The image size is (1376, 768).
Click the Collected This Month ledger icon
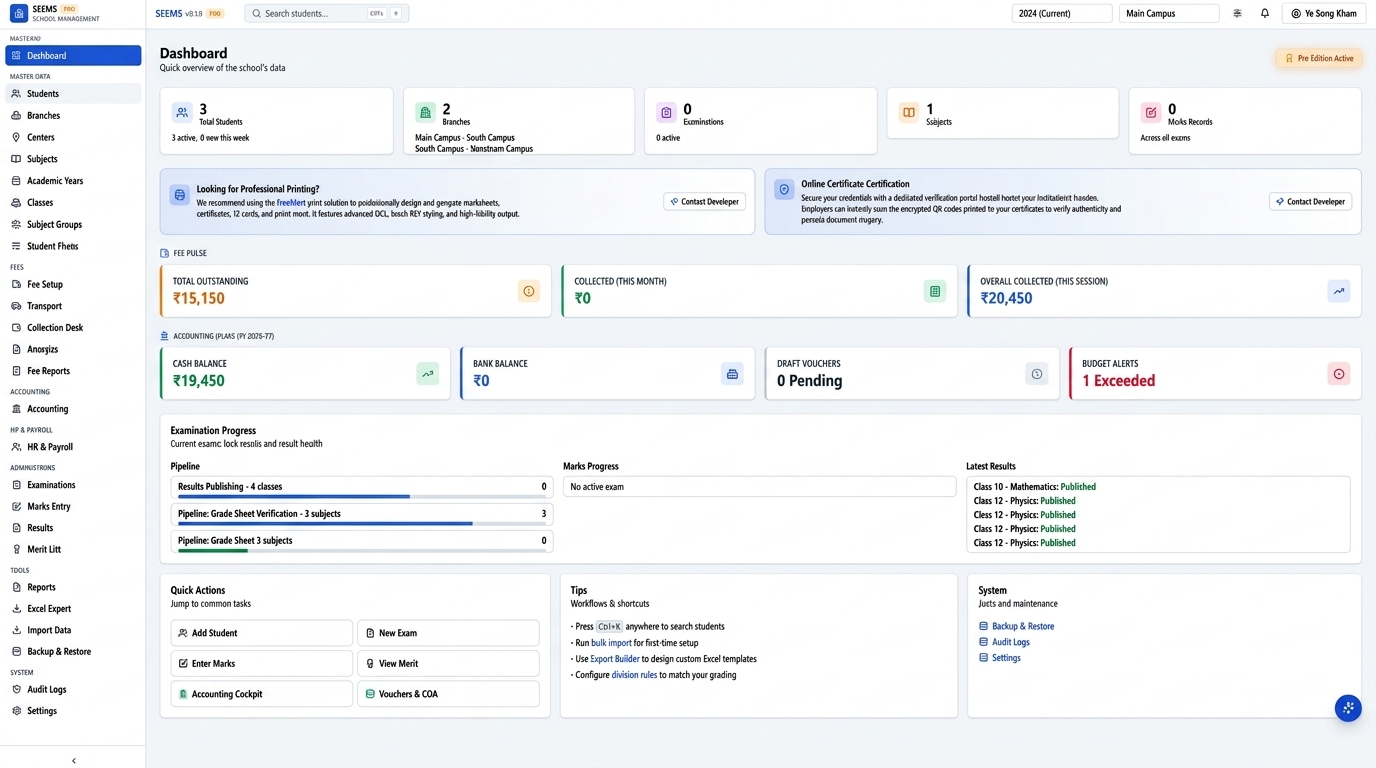coord(935,291)
